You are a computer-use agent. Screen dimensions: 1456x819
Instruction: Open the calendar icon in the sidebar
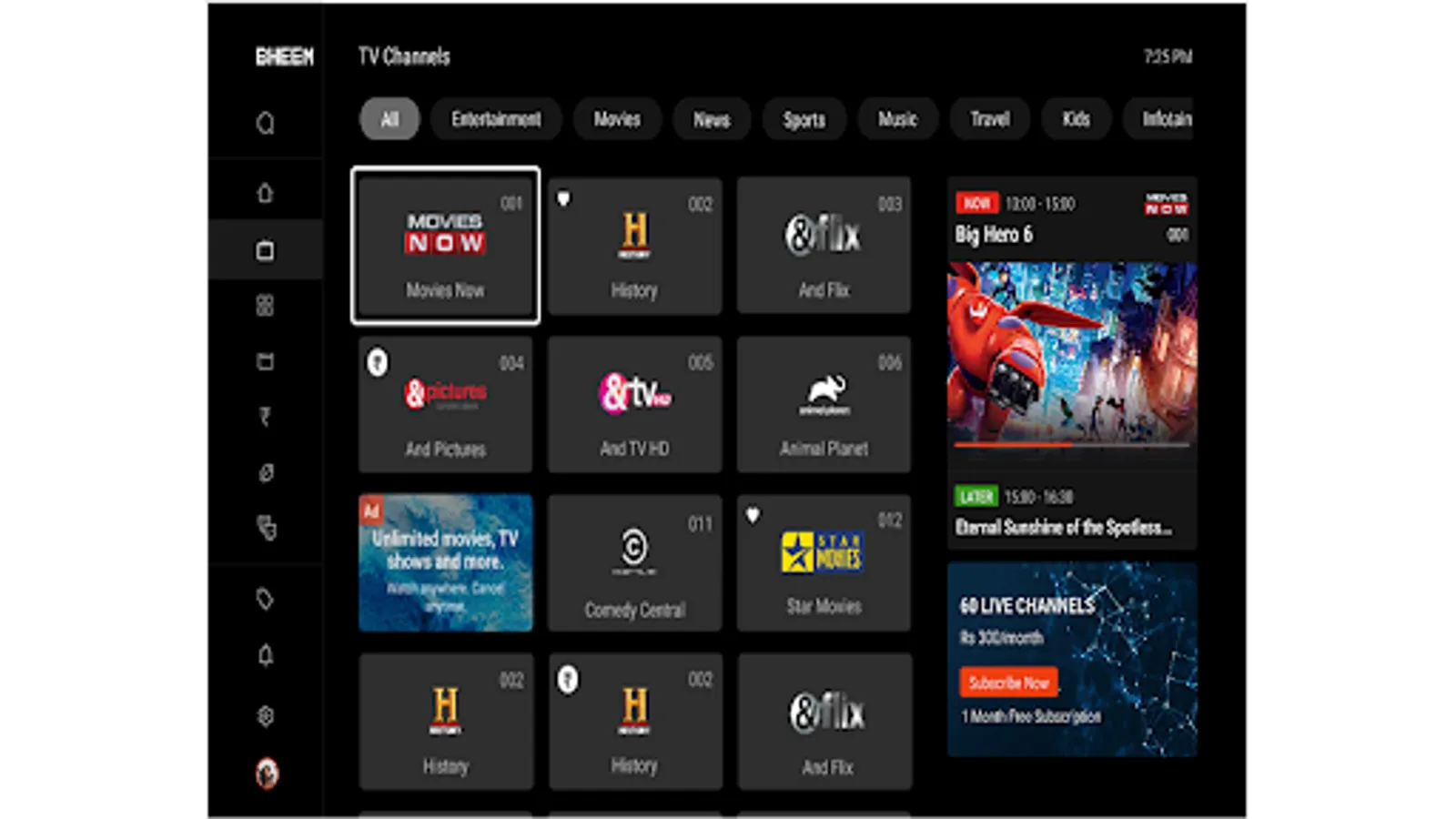click(x=265, y=361)
